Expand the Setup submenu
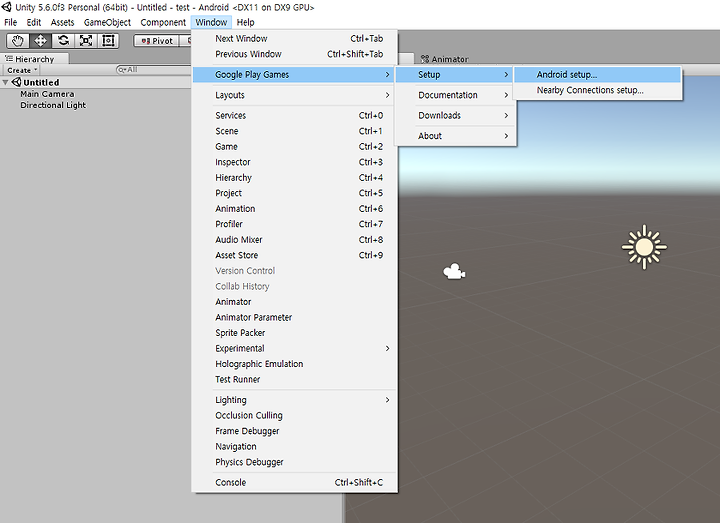720x523 pixels. point(455,74)
